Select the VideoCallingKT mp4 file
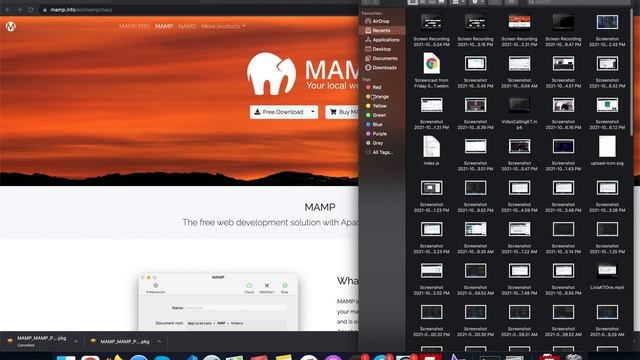Image resolution: width=640 pixels, height=360 pixels. click(519, 113)
